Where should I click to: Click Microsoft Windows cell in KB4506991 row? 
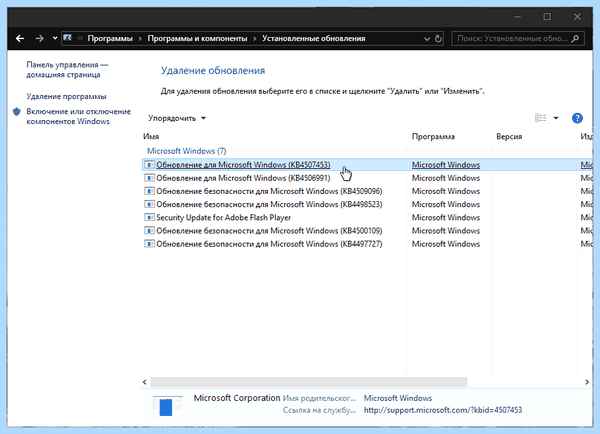click(446, 178)
